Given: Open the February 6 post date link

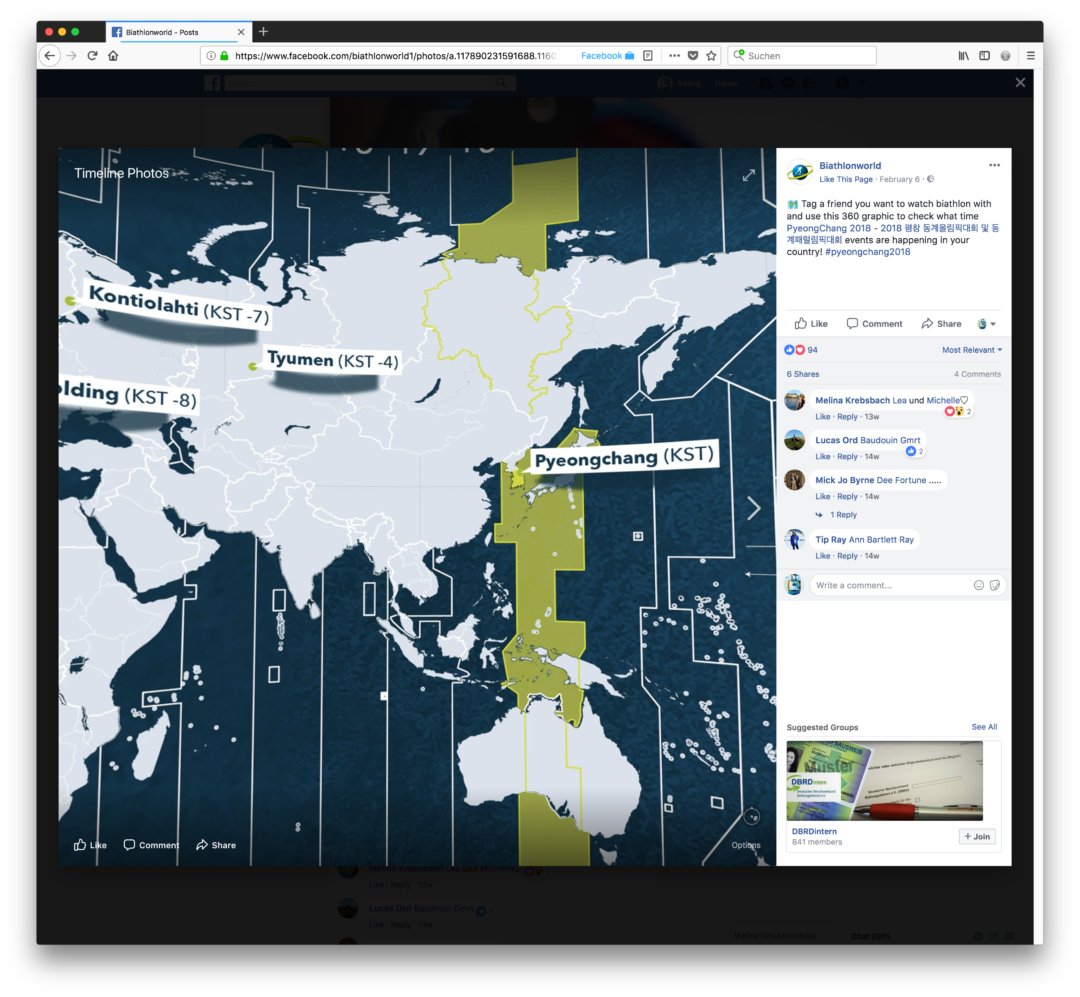Looking at the screenshot, I should tap(899, 179).
